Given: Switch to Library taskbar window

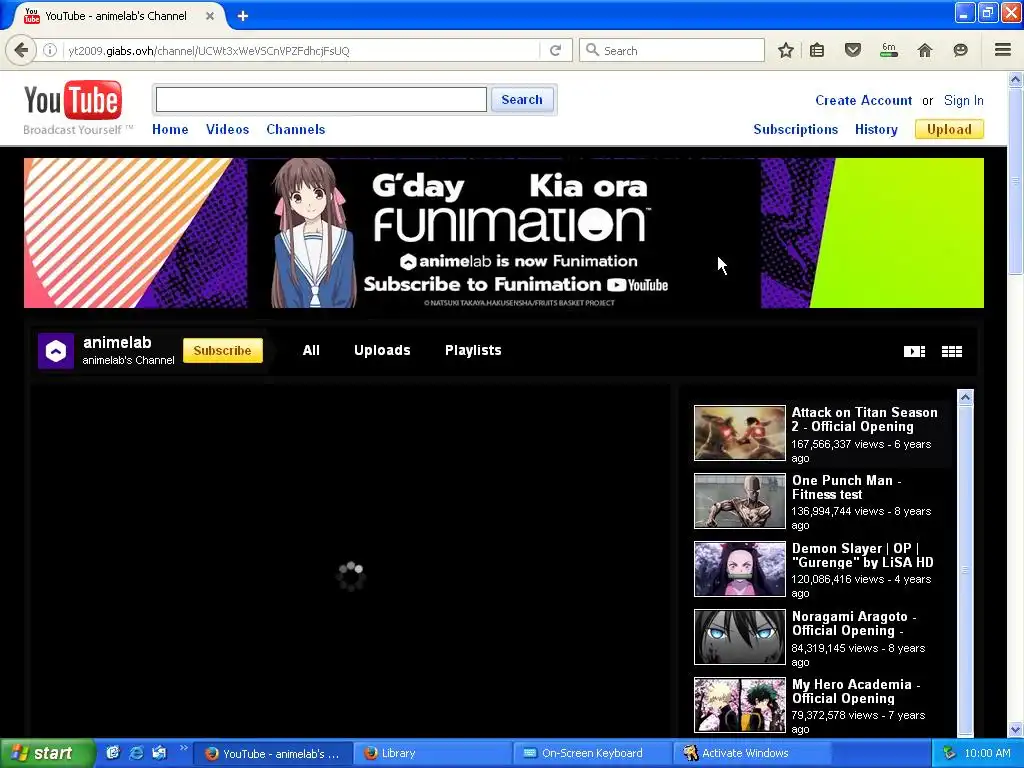Looking at the screenshot, I should tap(433, 753).
